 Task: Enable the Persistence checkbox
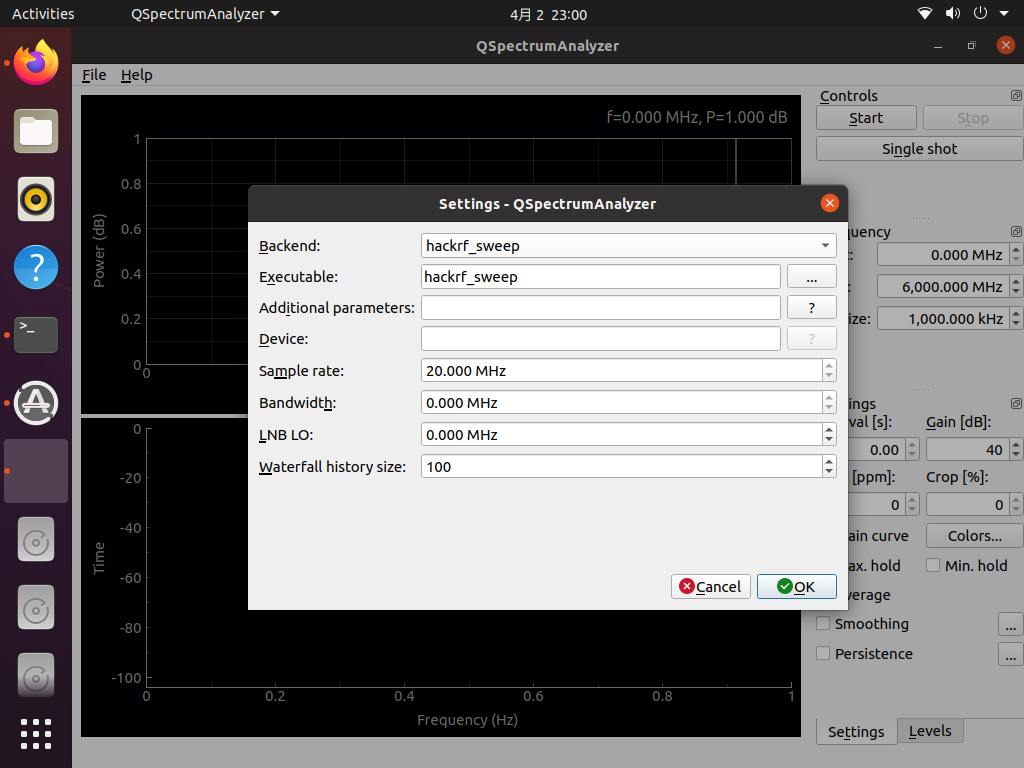tap(823, 653)
